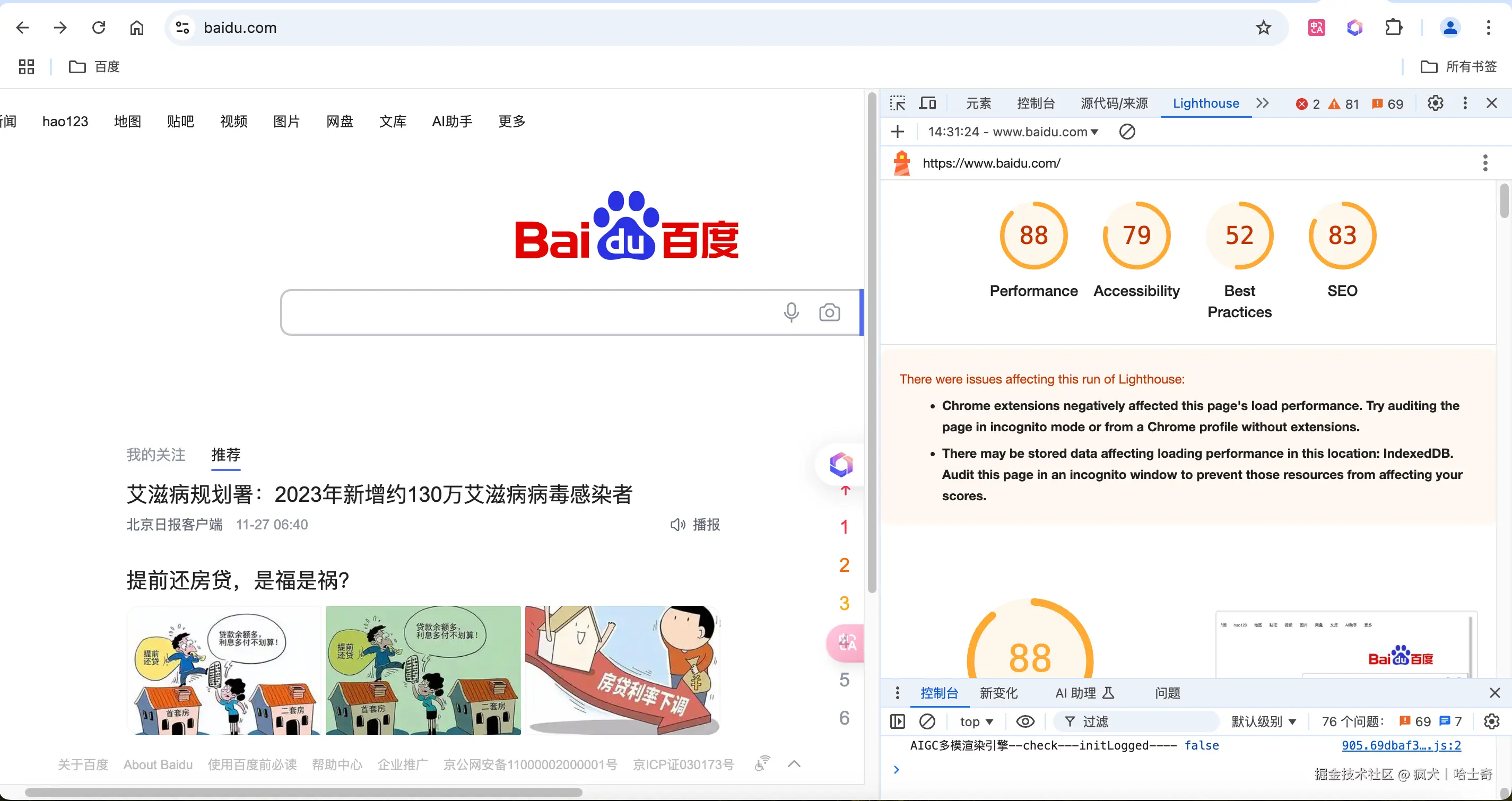The width and height of the screenshot is (1512, 801).
Task: Click the clear all Lighthouse reports icon
Action: coord(1127,132)
